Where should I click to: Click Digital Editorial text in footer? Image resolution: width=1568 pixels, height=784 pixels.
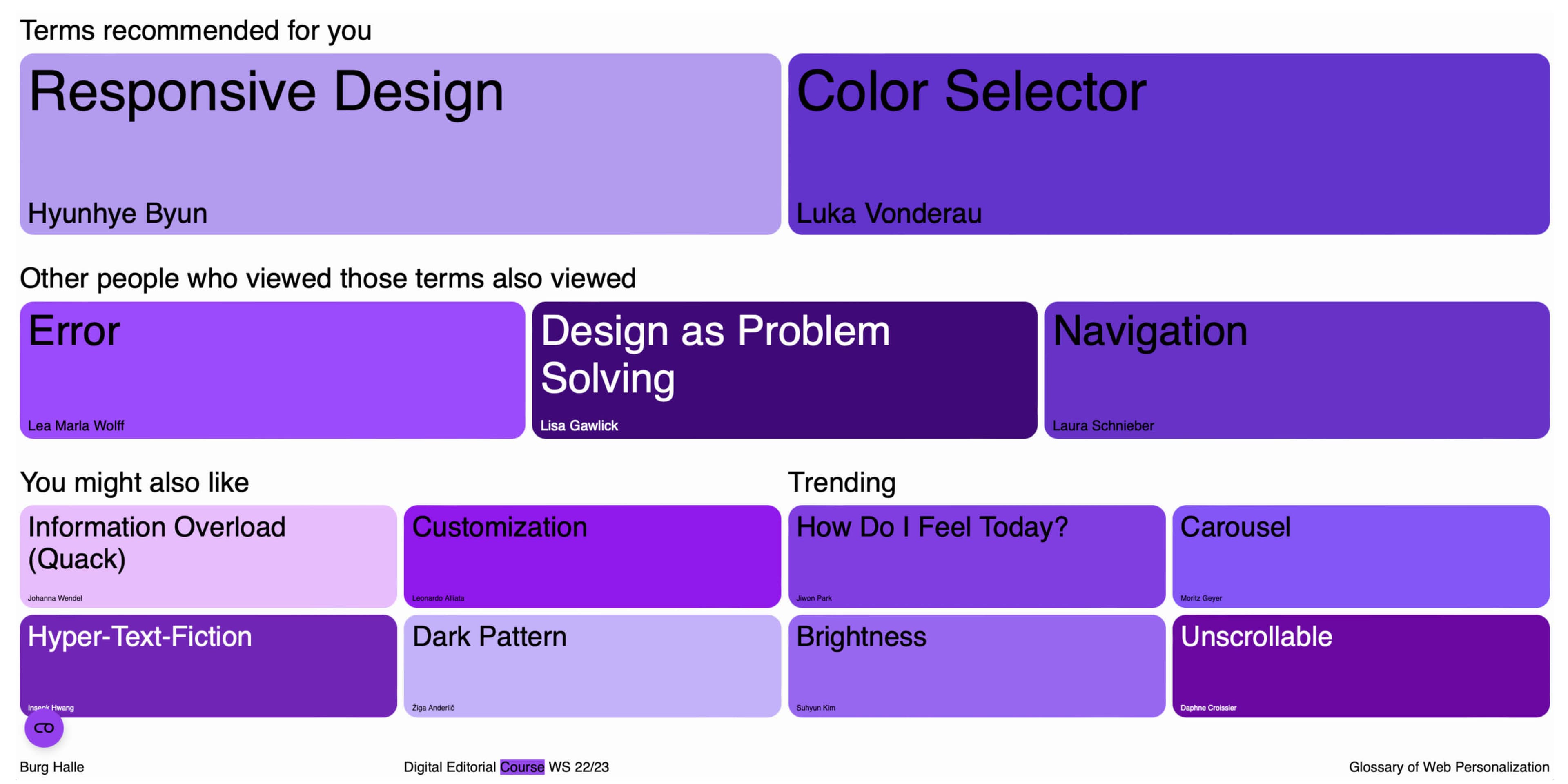pyautogui.click(x=449, y=767)
